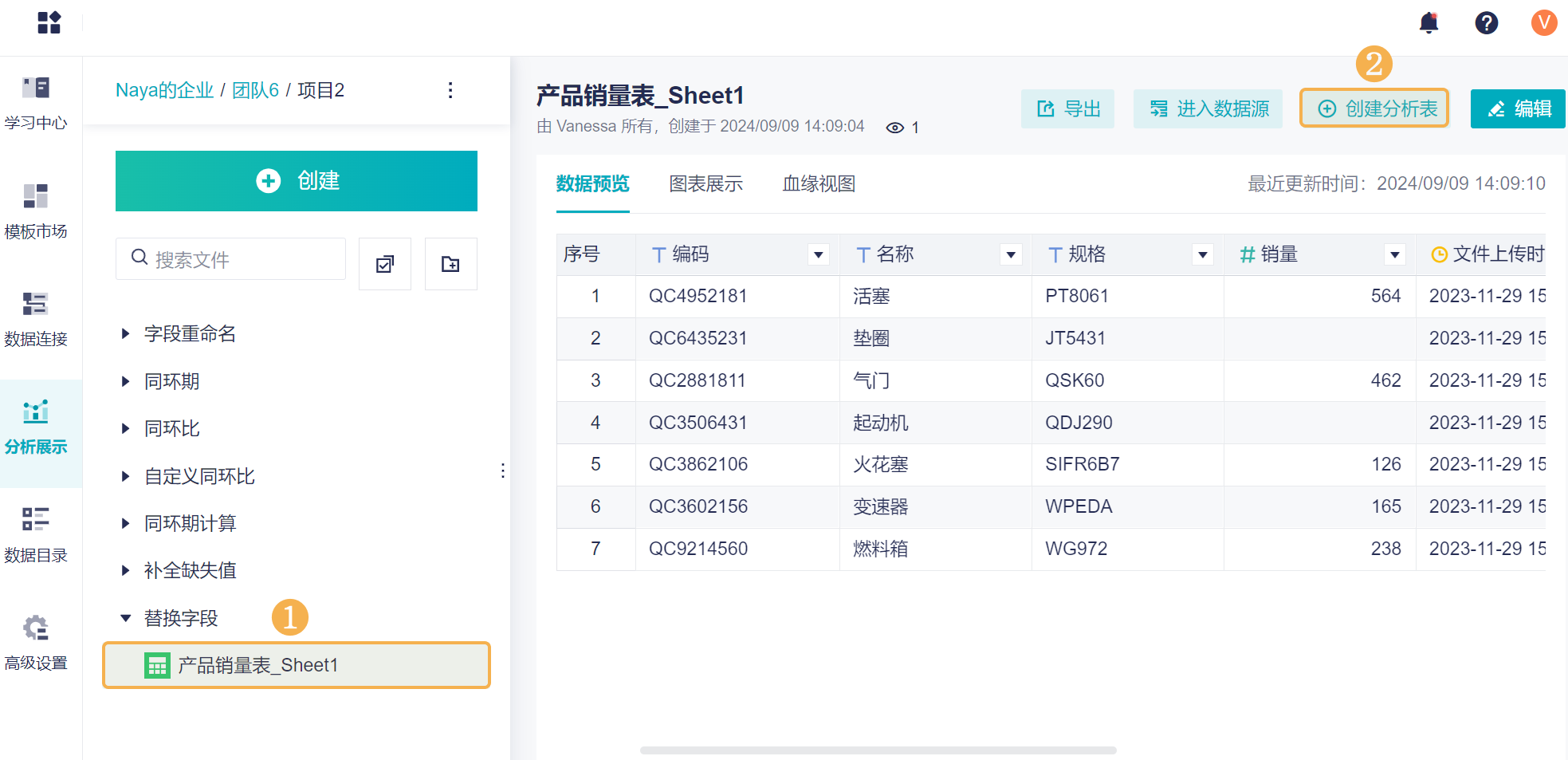Image resolution: width=1568 pixels, height=760 pixels.
Task: Click the search magnifier icon
Action: click(140, 258)
